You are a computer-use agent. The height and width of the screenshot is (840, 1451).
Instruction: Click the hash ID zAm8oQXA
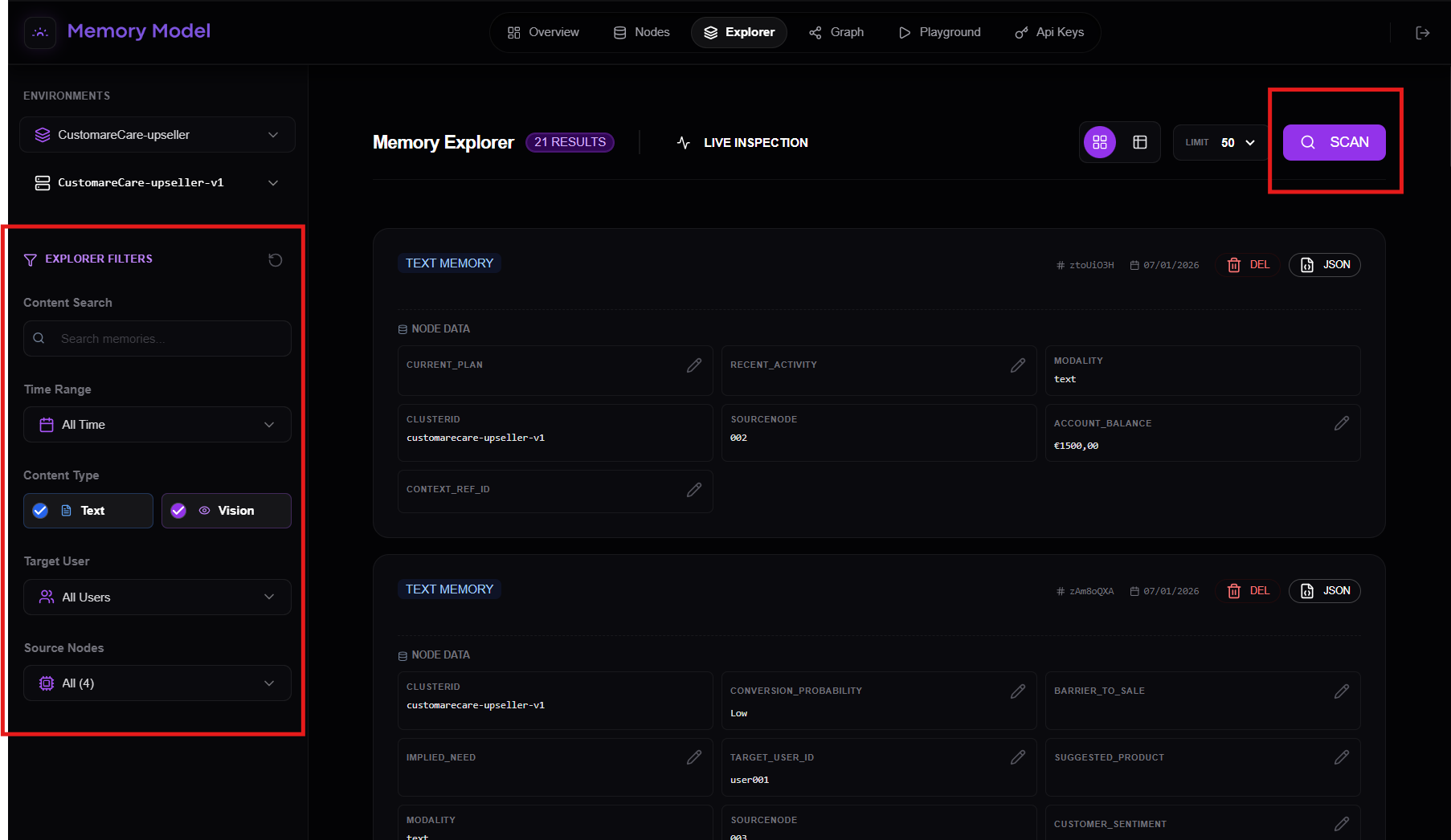click(x=1085, y=591)
